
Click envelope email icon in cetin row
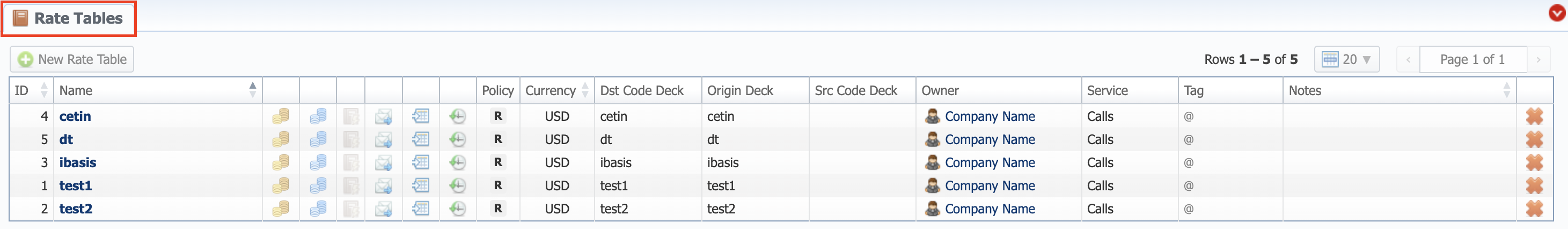click(384, 116)
